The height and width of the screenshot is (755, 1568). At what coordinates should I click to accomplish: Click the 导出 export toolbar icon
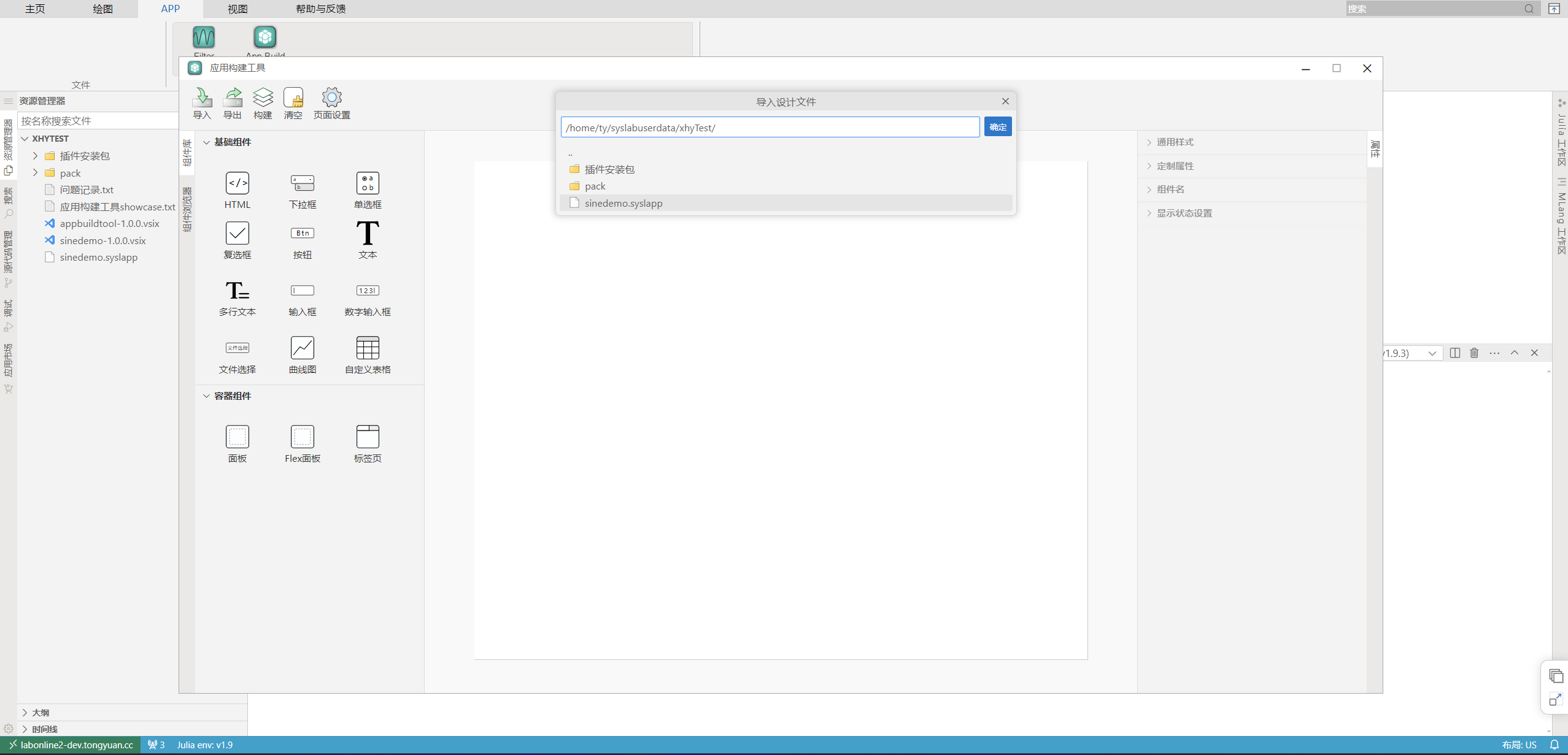click(x=233, y=98)
